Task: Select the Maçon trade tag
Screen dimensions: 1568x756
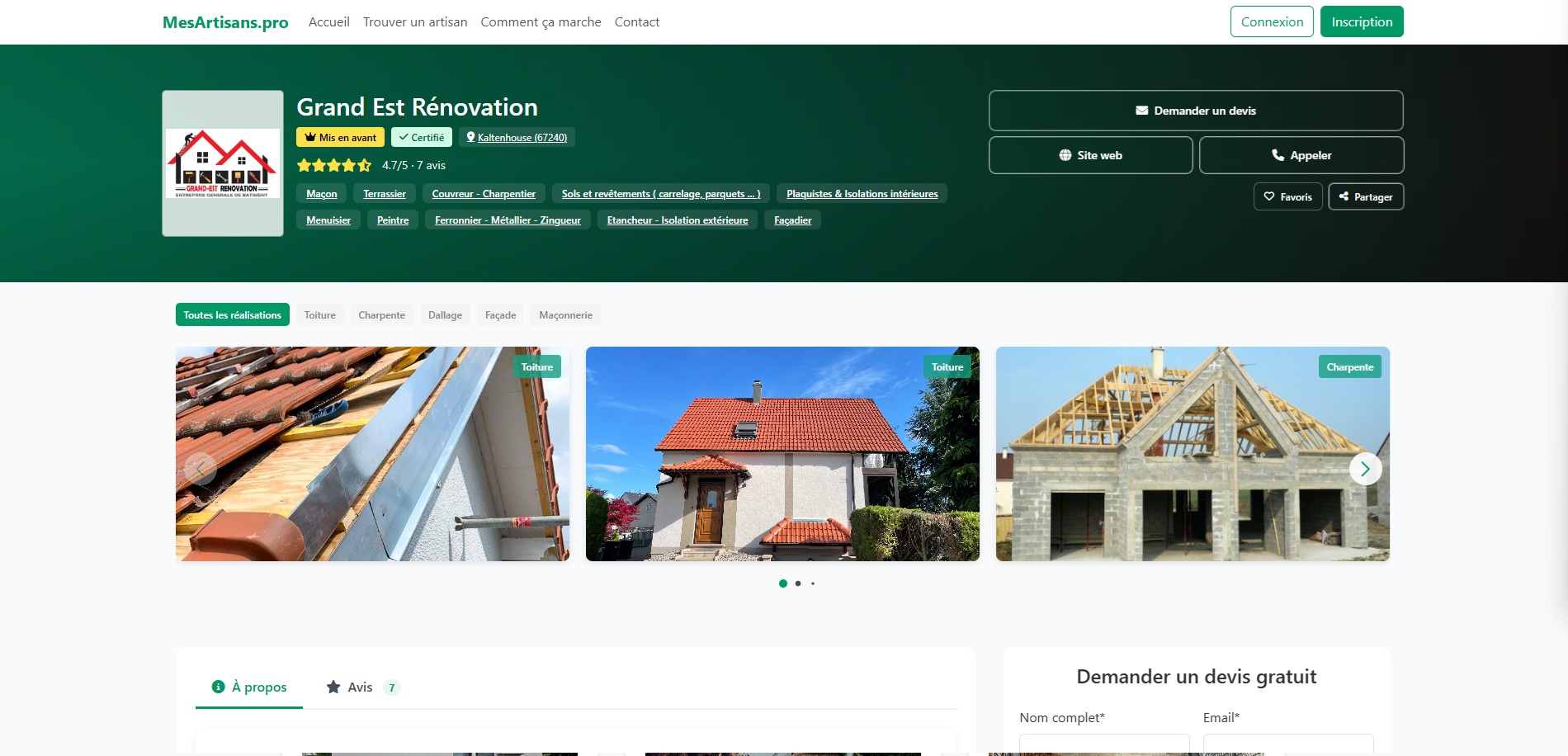Action: [322, 194]
